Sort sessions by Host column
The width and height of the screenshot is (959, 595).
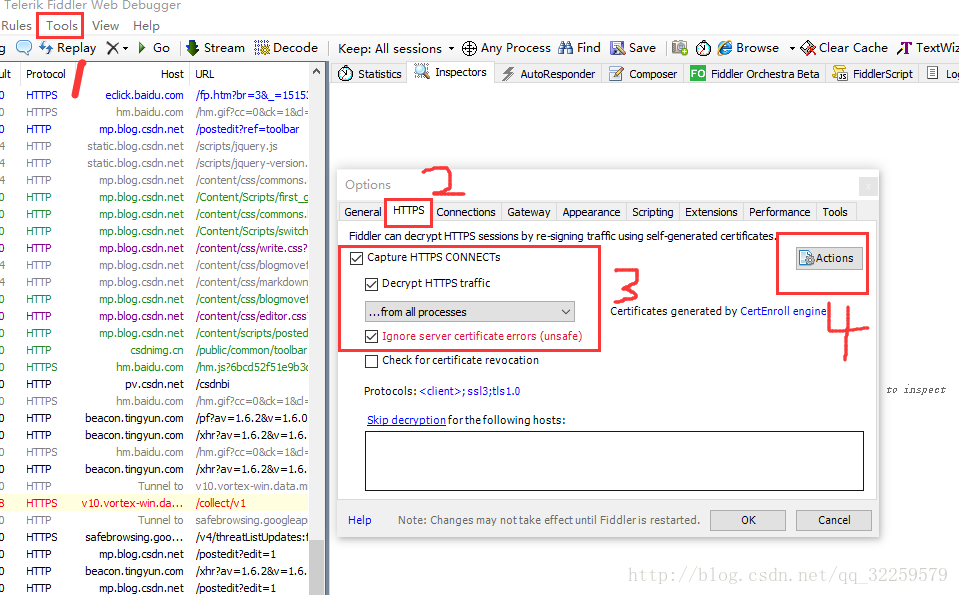coord(172,74)
